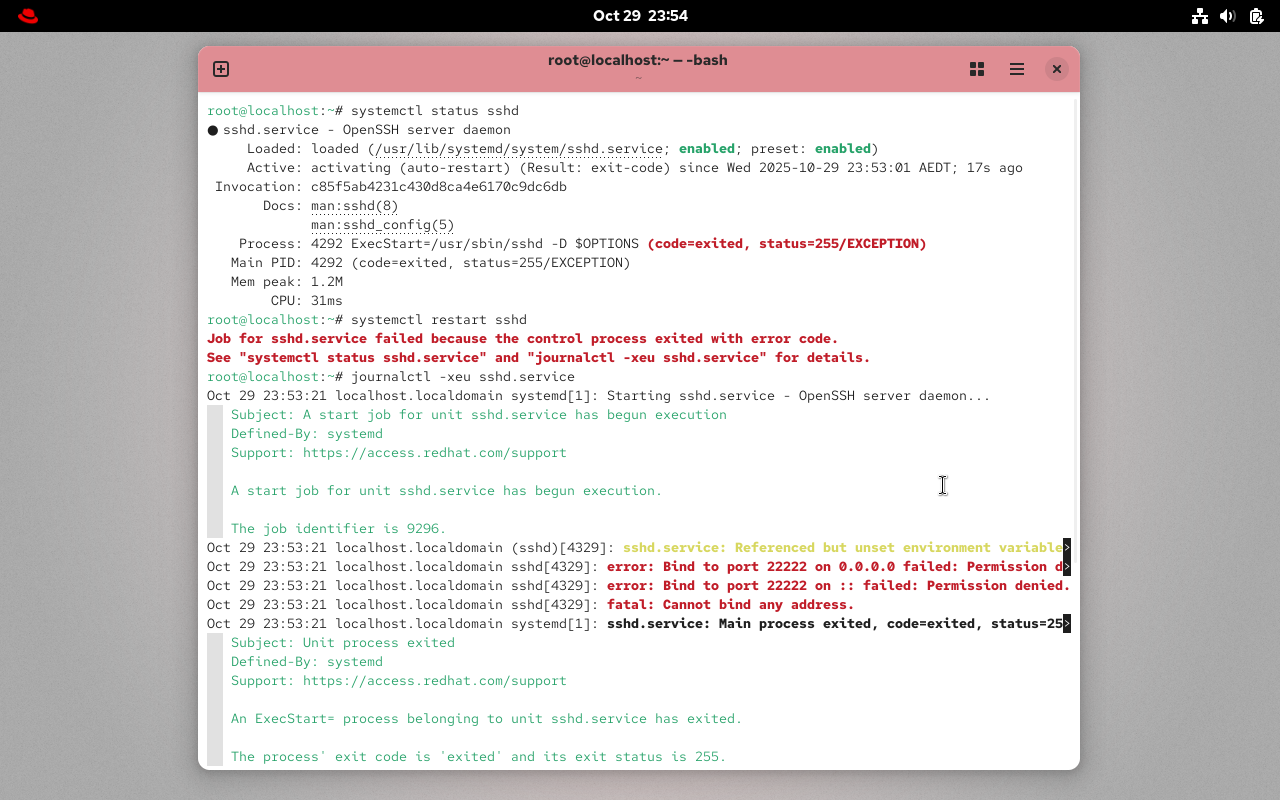The width and height of the screenshot is (1280, 800).
Task: Click the wired network icon in the top bar
Action: click(1200, 16)
